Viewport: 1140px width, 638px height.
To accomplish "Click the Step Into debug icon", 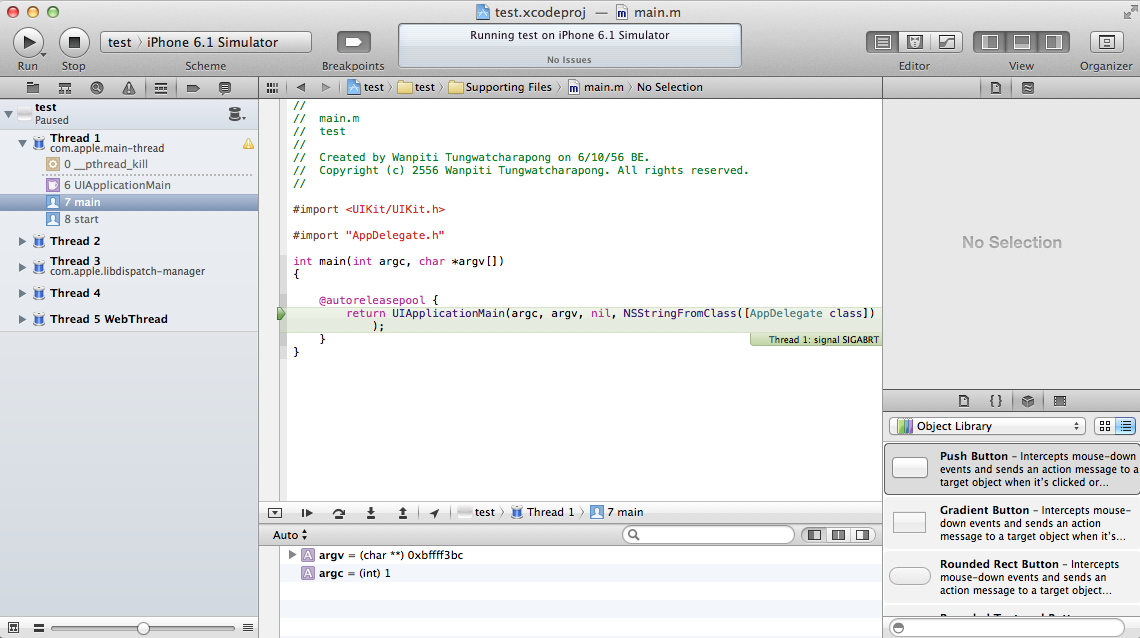I will pos(371,512).
